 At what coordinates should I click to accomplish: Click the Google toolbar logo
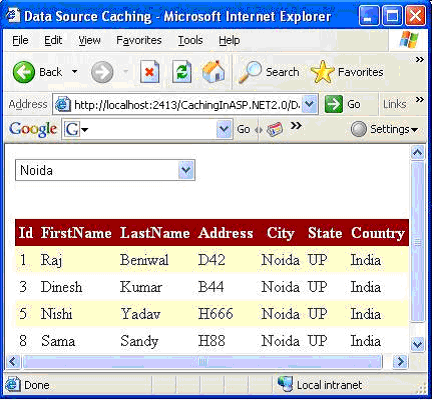(33, 129)
